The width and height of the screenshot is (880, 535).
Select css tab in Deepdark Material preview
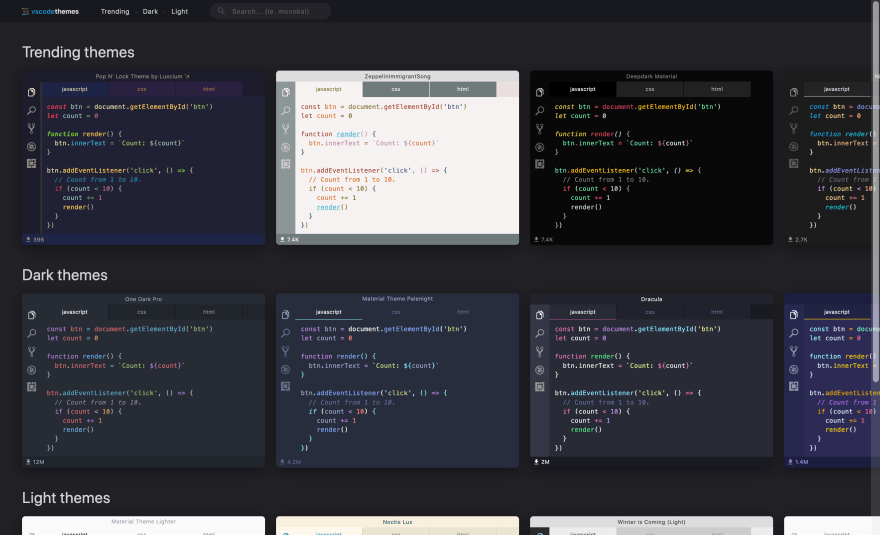pyautogui.click(x=650, y=89)
